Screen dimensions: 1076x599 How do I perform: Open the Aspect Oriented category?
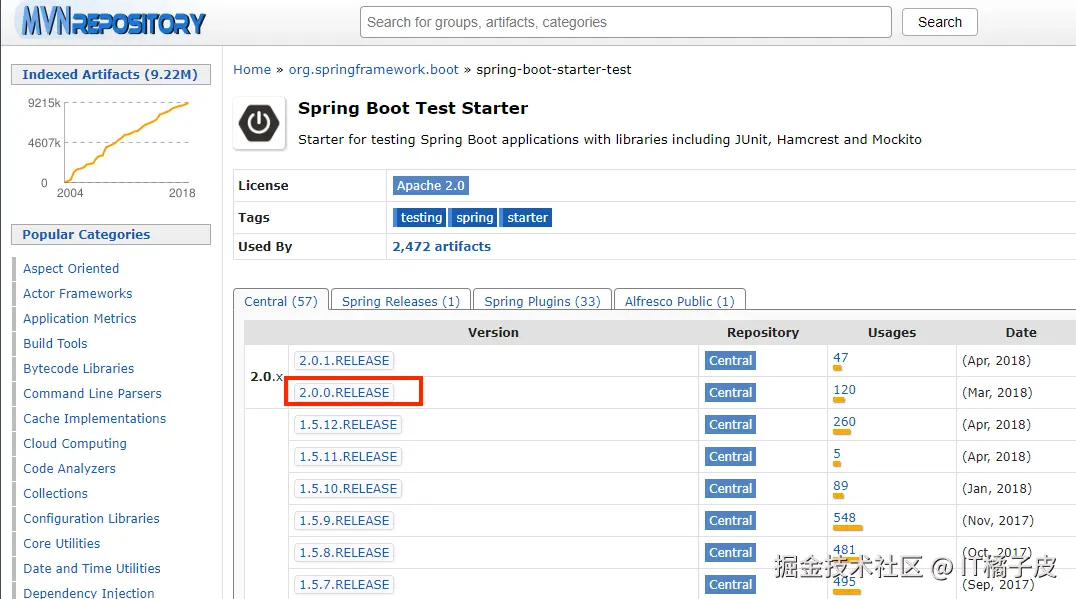[x=71, y=268]
